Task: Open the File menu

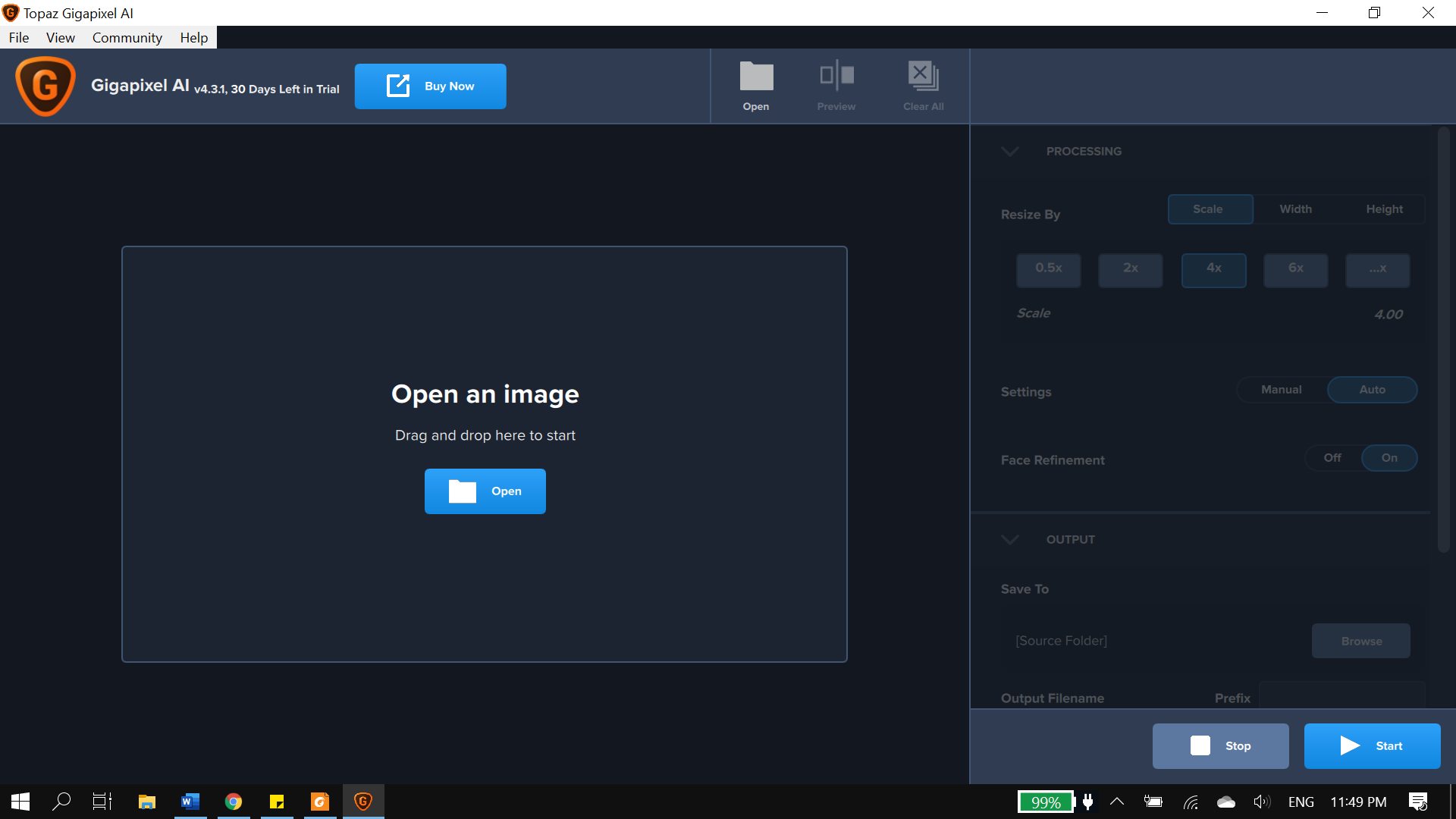Action: pos(19,38)
